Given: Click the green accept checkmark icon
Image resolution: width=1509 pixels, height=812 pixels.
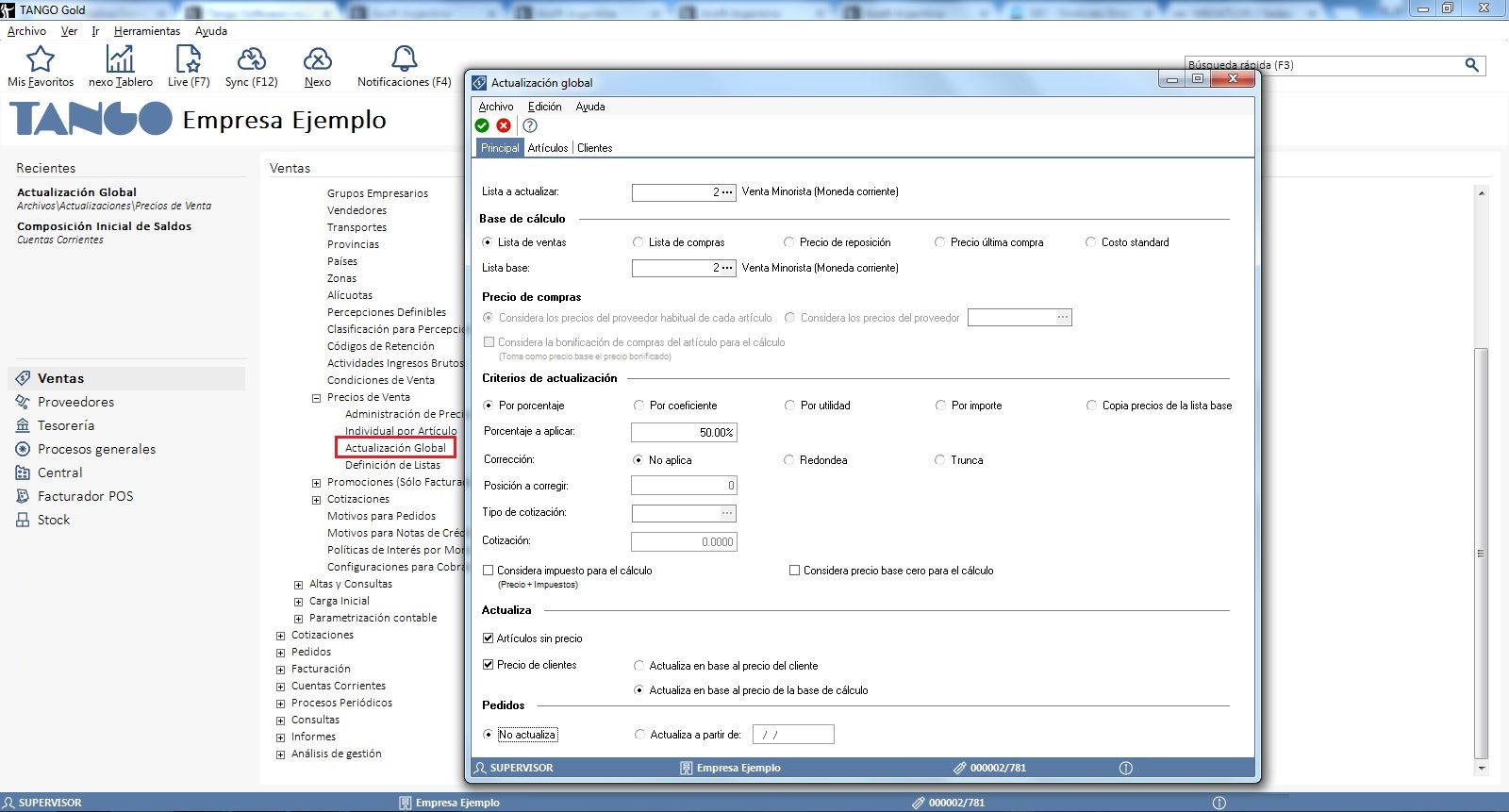Looking at the screenshot, I should (482, 125).
